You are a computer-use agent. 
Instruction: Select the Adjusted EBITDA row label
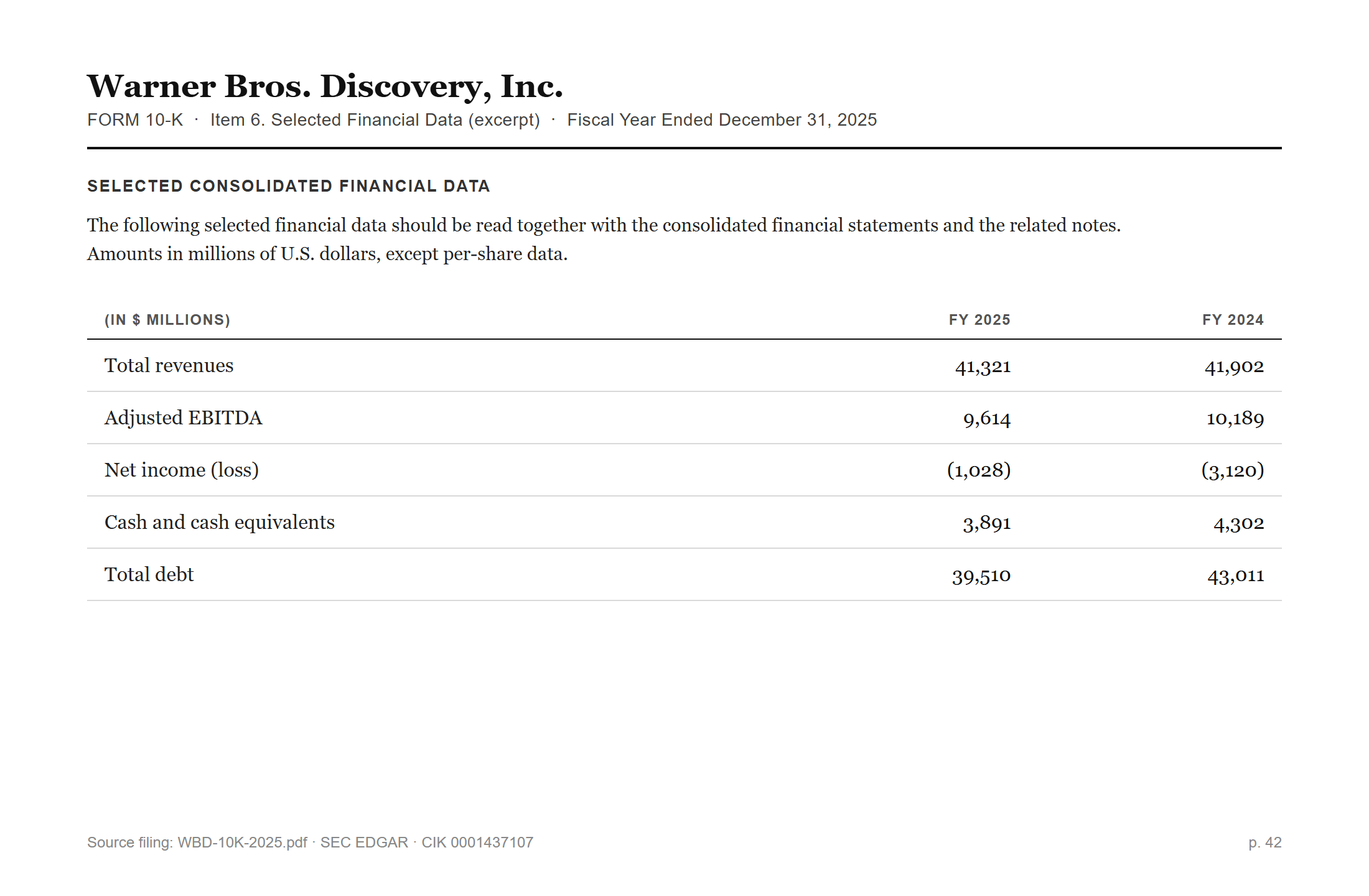pos(184,418)
